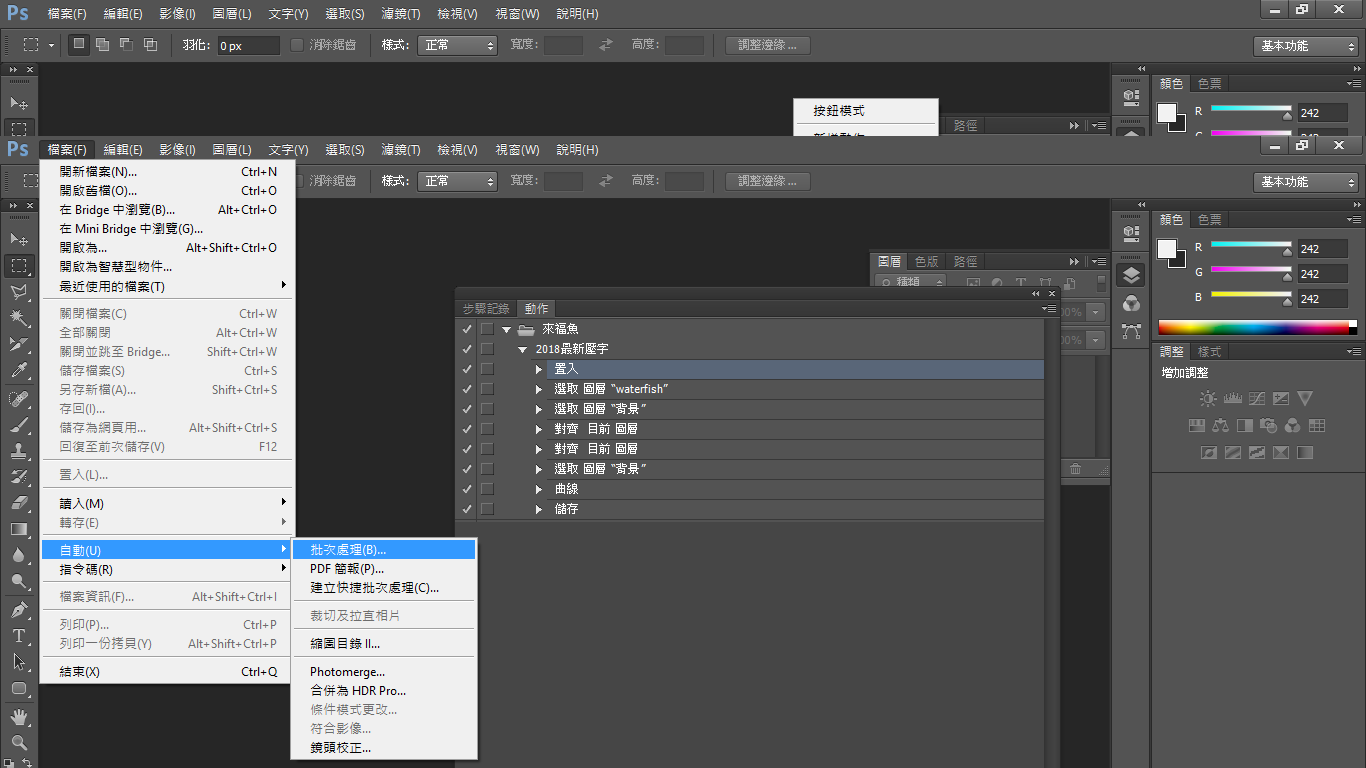Expand the 置入 action step
The height and width of the screenshot is (768, 1366).
coord(539,369)
